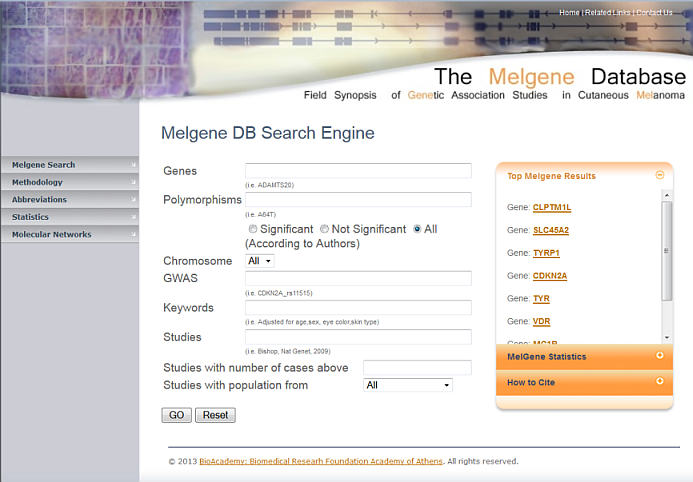The width and height of the screenshot is (693, 482).
Task: Open the MelGene Statistics accordion header
Action: (584, 357)
